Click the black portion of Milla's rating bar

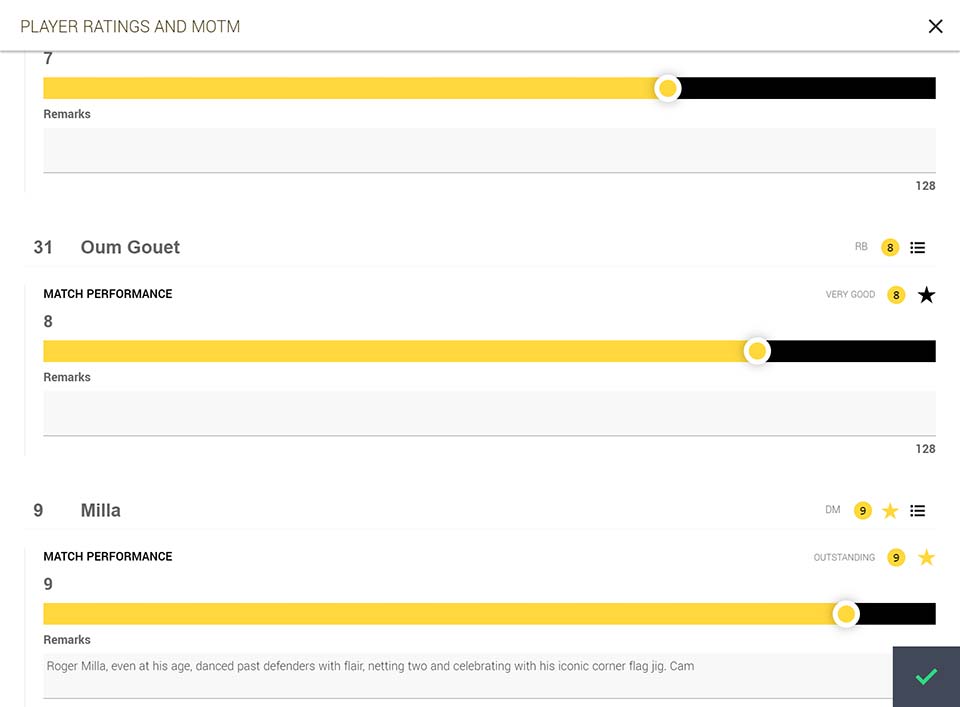(x=898, y=614)
